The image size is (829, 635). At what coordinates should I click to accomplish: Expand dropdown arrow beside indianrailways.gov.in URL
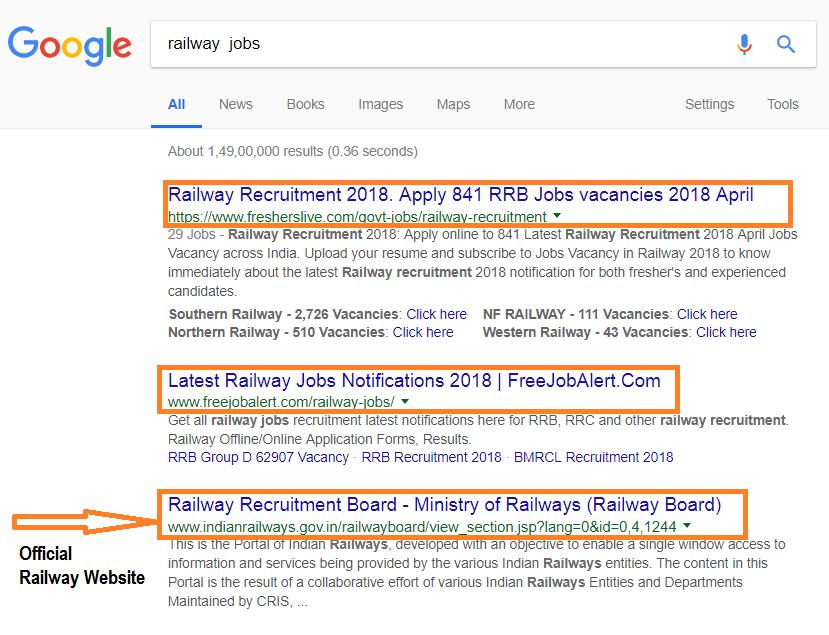click(687, 526)
